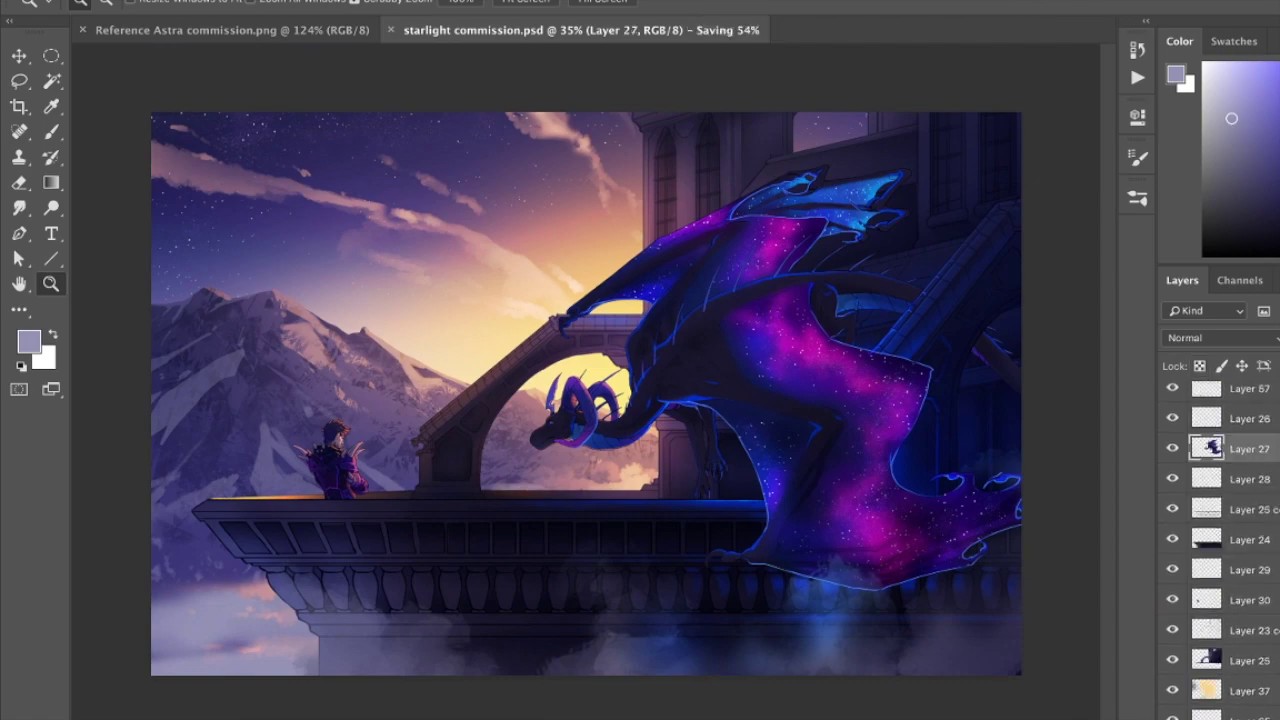This screenshot has width=1280, height=720.
Task: Hide Layer 29
Action: [x=1172, y=569]
